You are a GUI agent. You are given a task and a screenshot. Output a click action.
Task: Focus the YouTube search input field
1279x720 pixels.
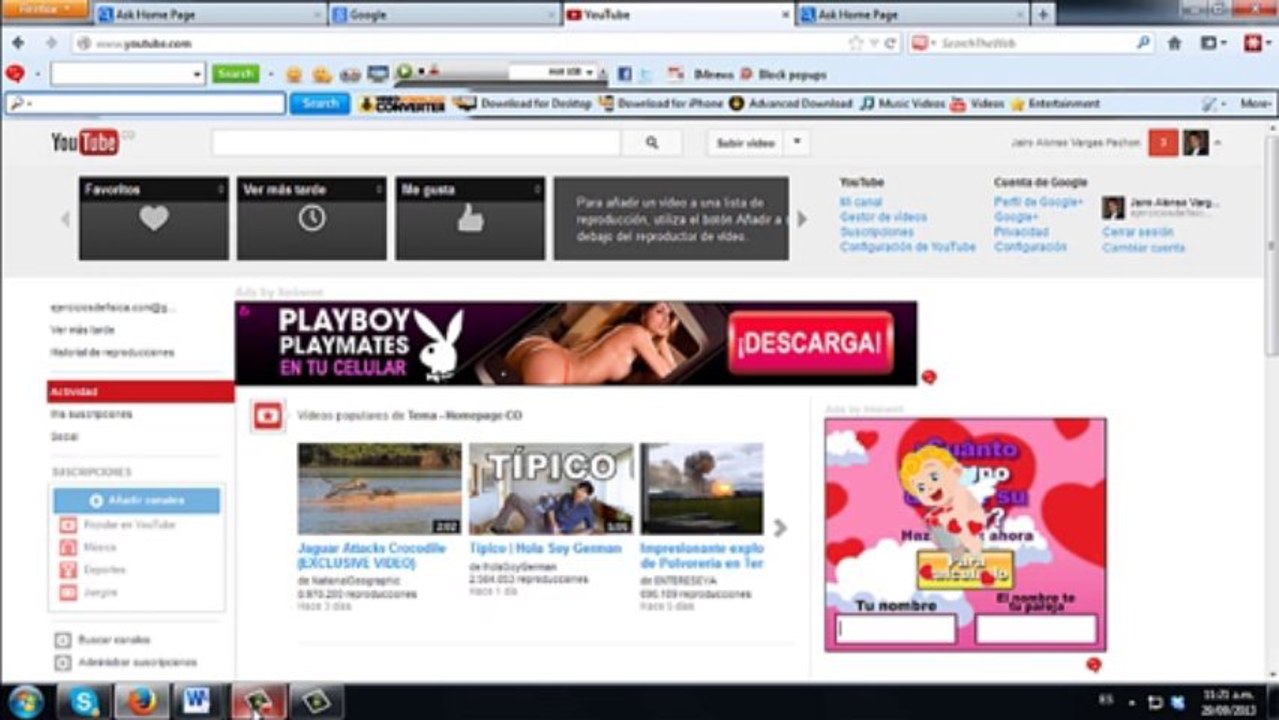click(x=416, y=143)
